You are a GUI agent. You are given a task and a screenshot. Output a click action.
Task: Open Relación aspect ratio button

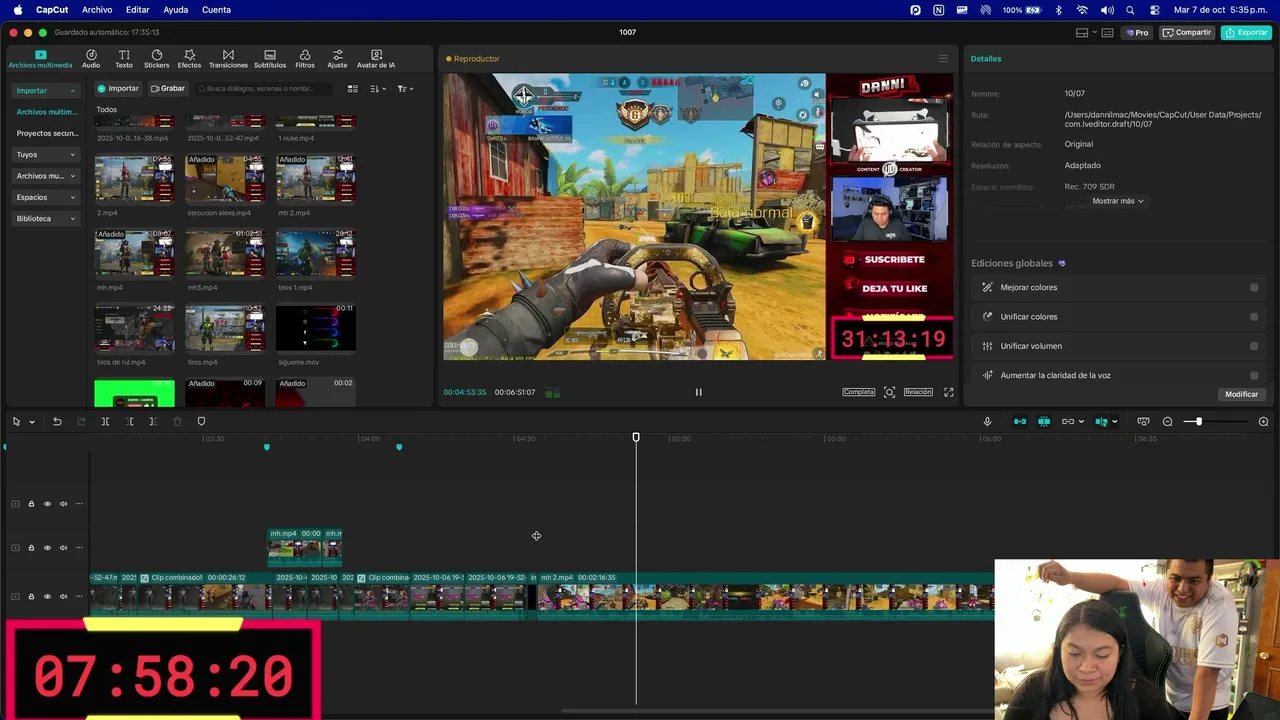[918, 392]
